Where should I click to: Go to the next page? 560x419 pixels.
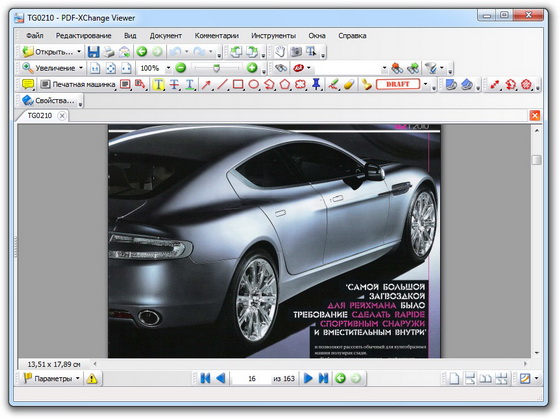(308, 378)
